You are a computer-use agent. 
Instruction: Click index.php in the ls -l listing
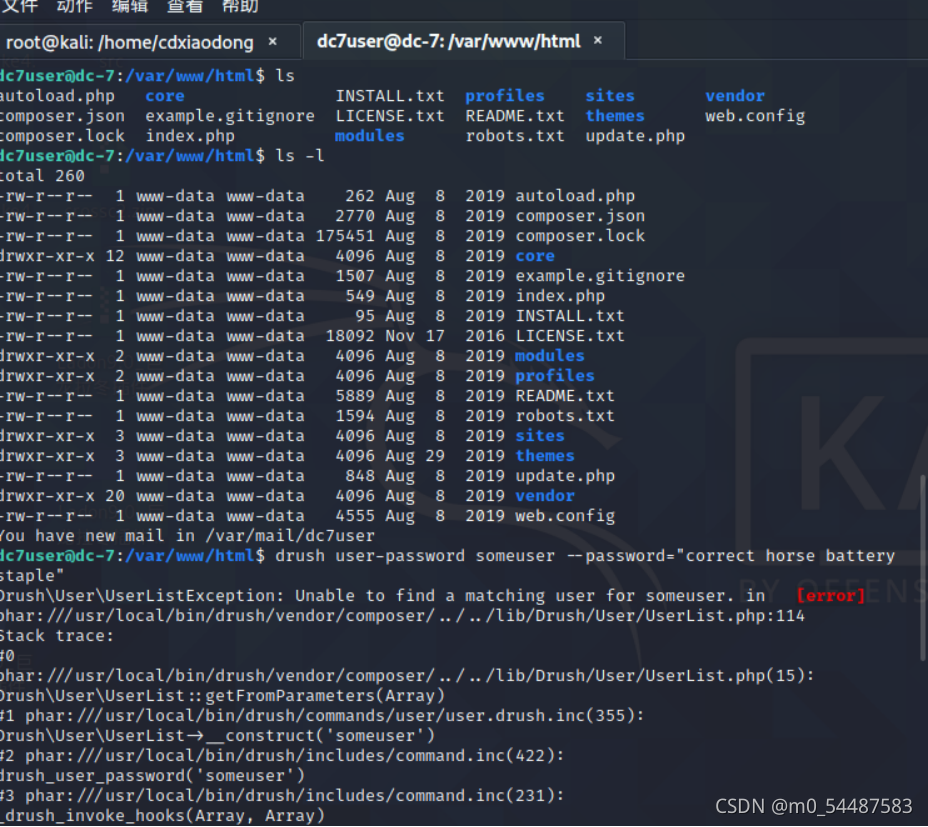click(x=560, y=296)
